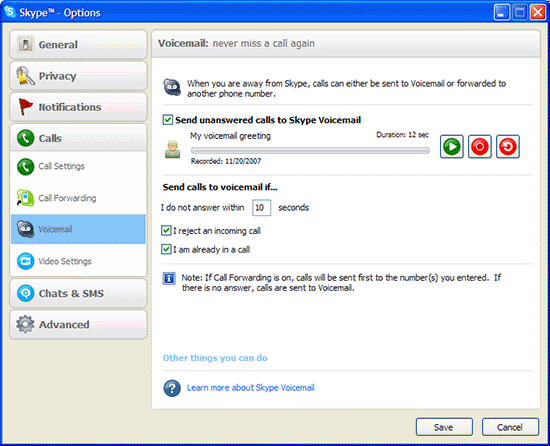Click the voicemail icon beside the description

click(x=172, y=87)
